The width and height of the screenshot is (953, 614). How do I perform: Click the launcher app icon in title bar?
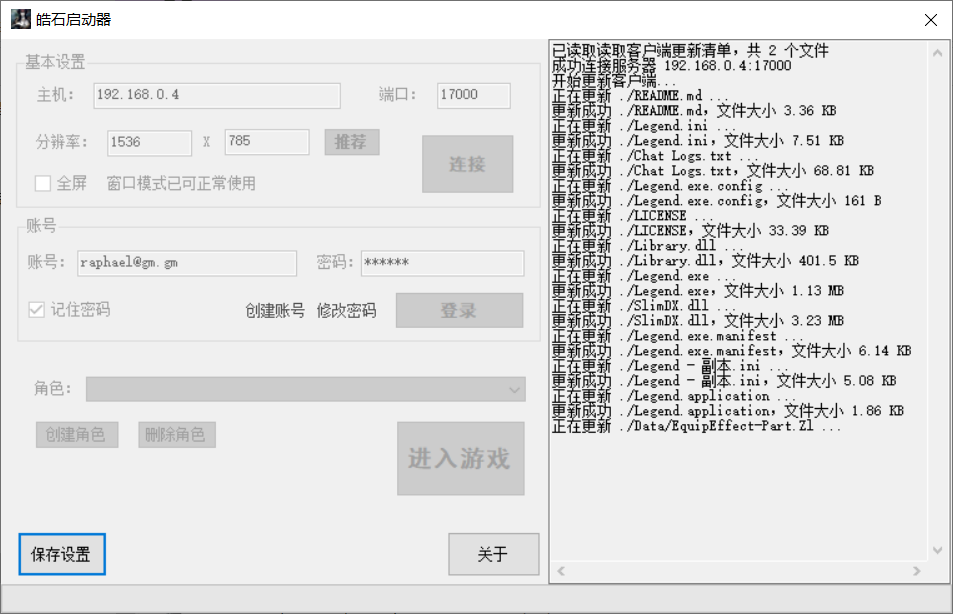pos(20,19)
